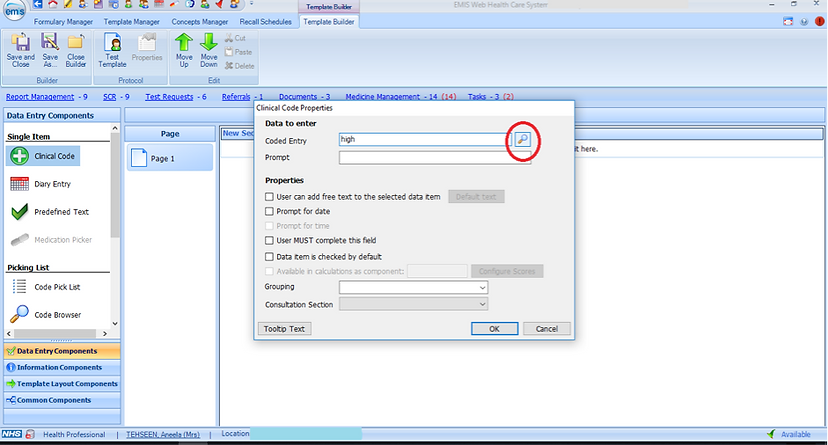Screen dimensions: 828x445
Task: Open the Grouping dropdown
Action: click(x=413, y=287)
